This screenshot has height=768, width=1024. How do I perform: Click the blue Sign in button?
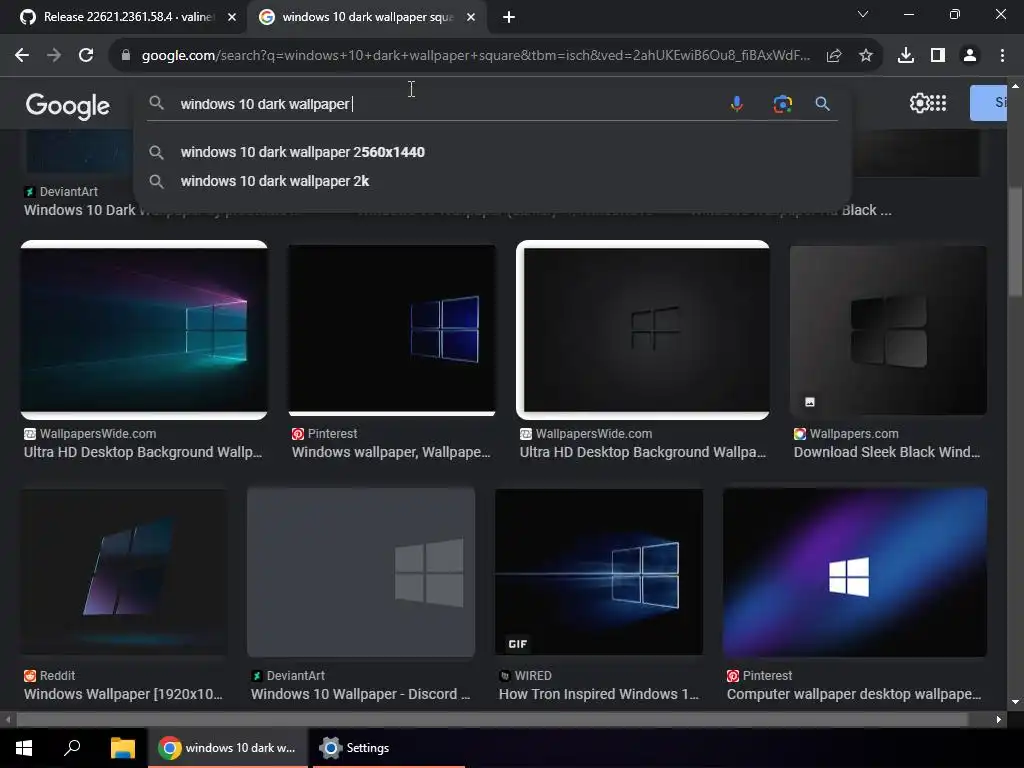(x=988, y=103)
